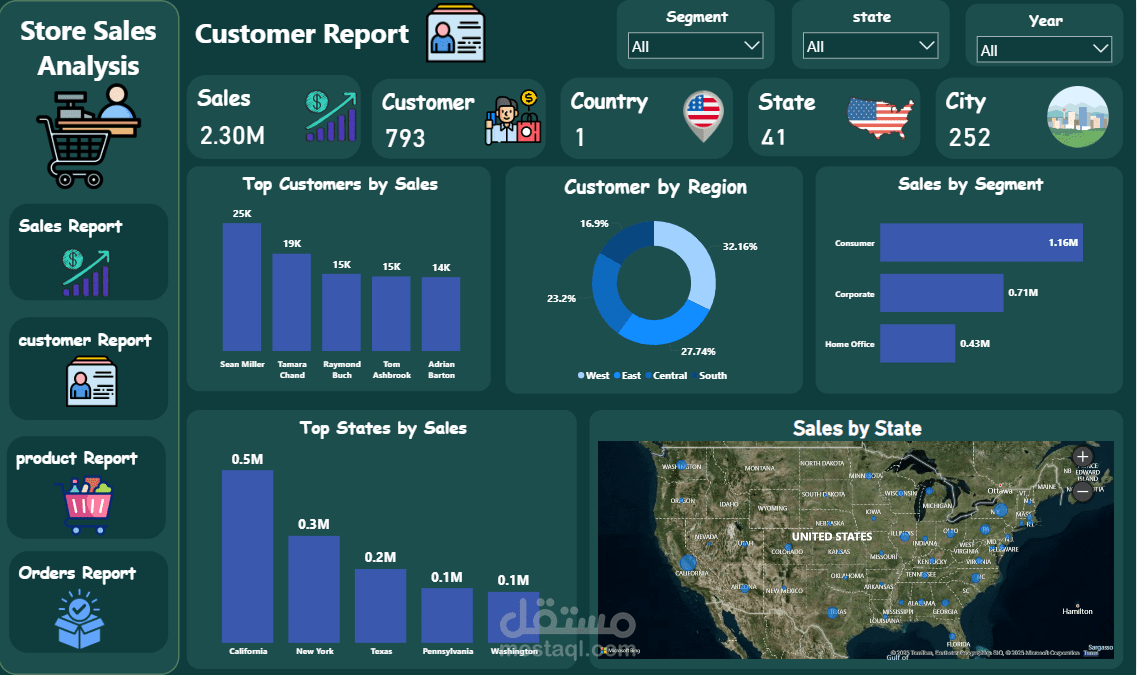Click the West legend item

coord(592,376)
